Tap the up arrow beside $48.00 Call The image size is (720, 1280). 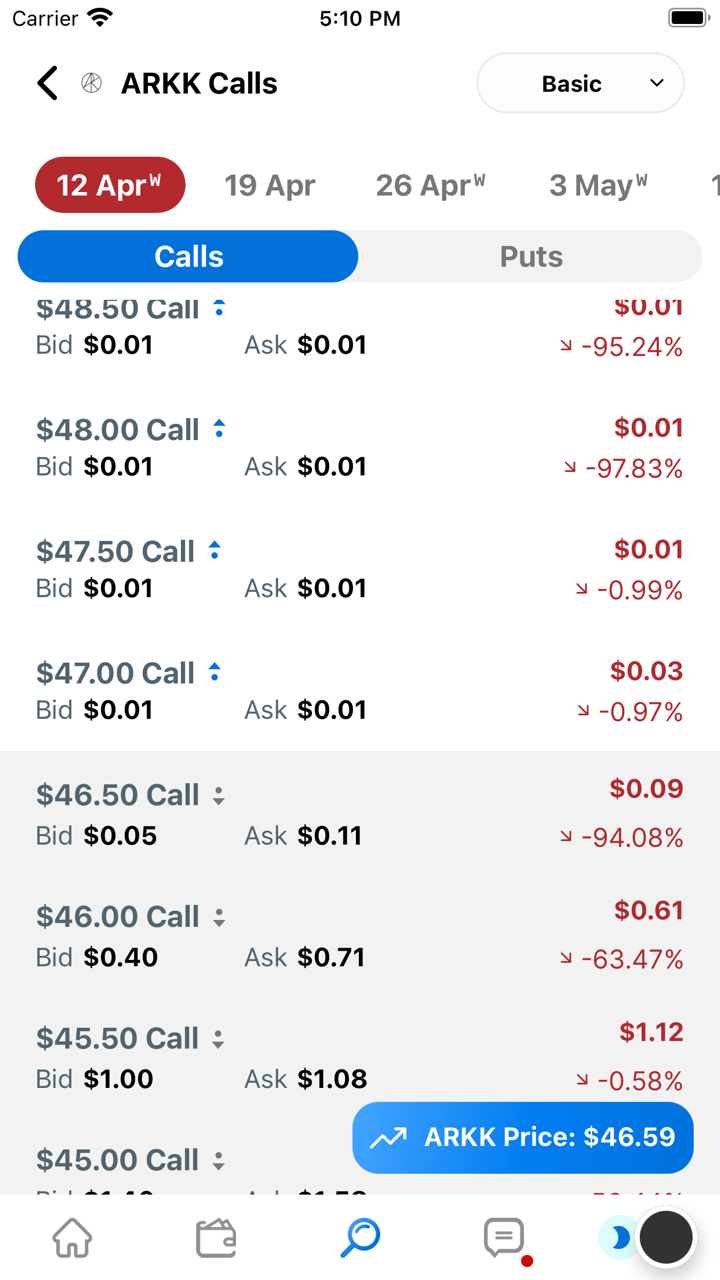[x=219, y=429]
